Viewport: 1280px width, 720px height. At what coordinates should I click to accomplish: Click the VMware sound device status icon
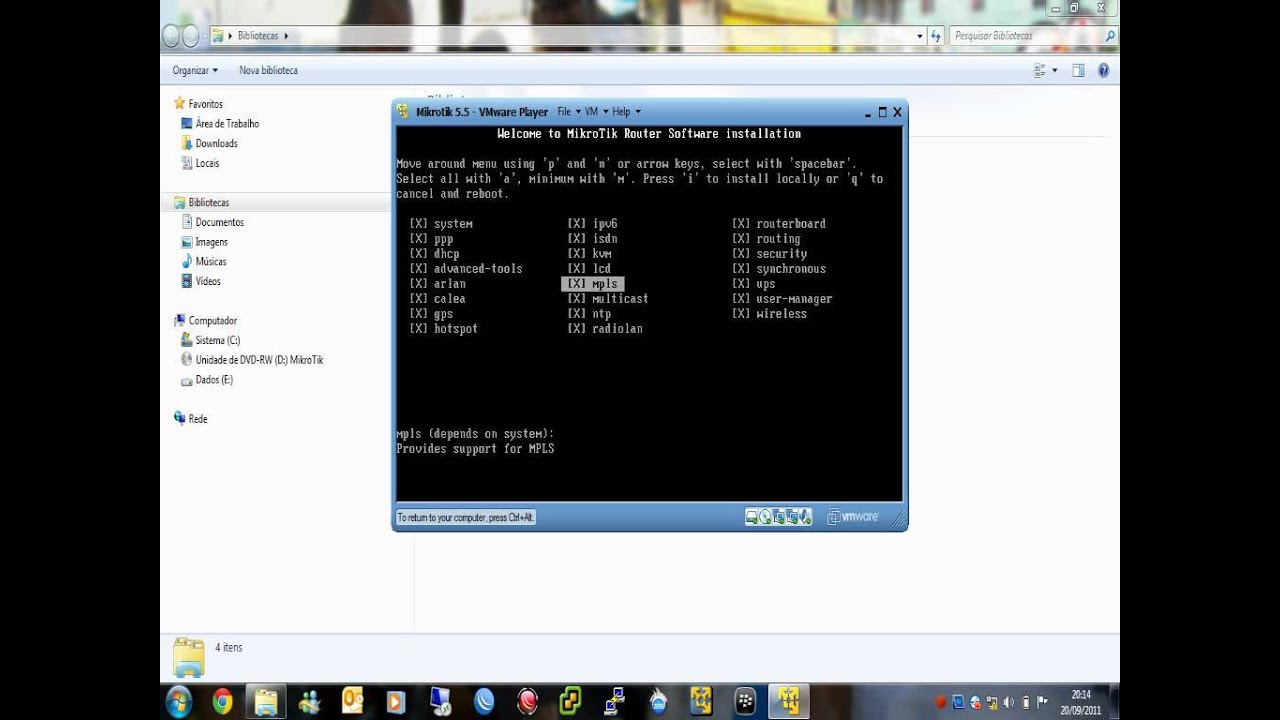click(x=805, y=517)
